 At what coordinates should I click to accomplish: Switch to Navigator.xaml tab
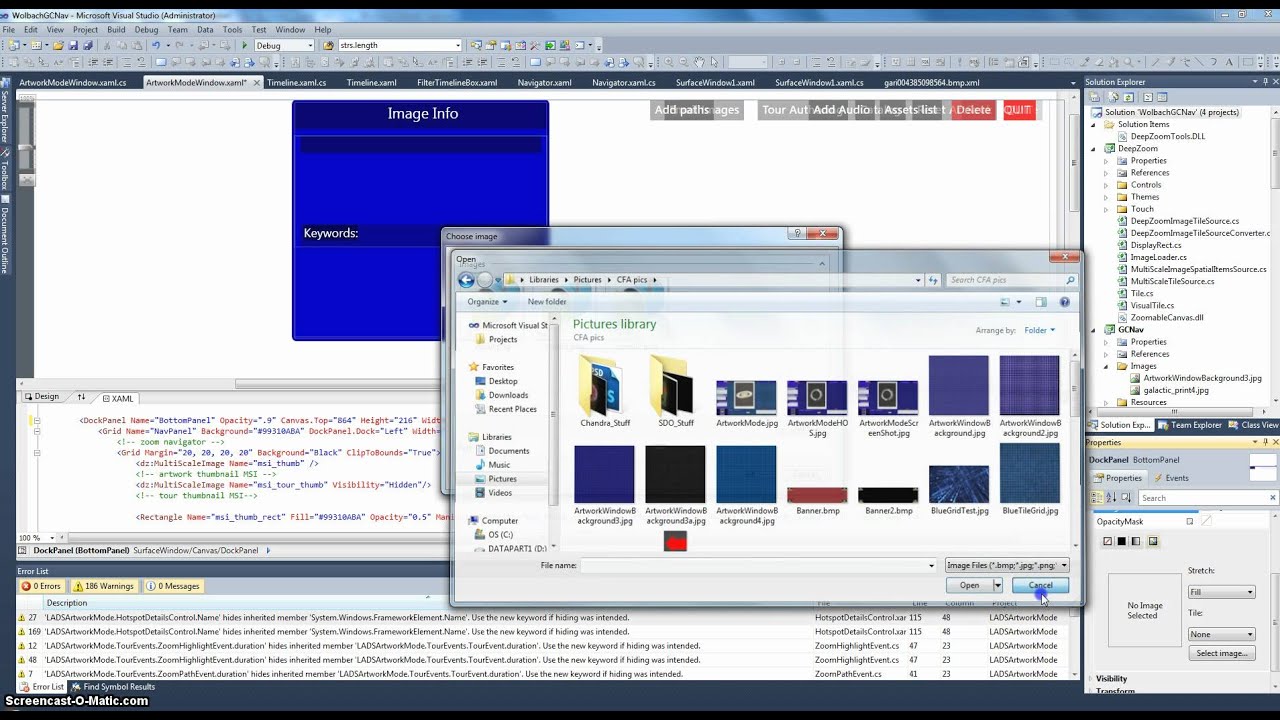[x=544, y=83]
